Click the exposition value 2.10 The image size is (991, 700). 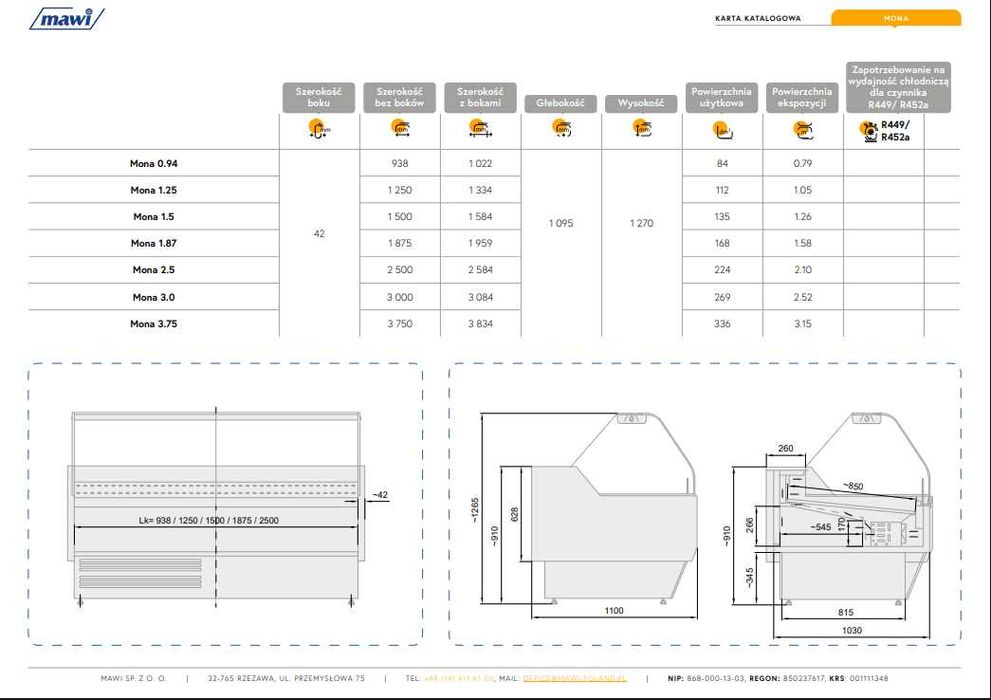803,270
